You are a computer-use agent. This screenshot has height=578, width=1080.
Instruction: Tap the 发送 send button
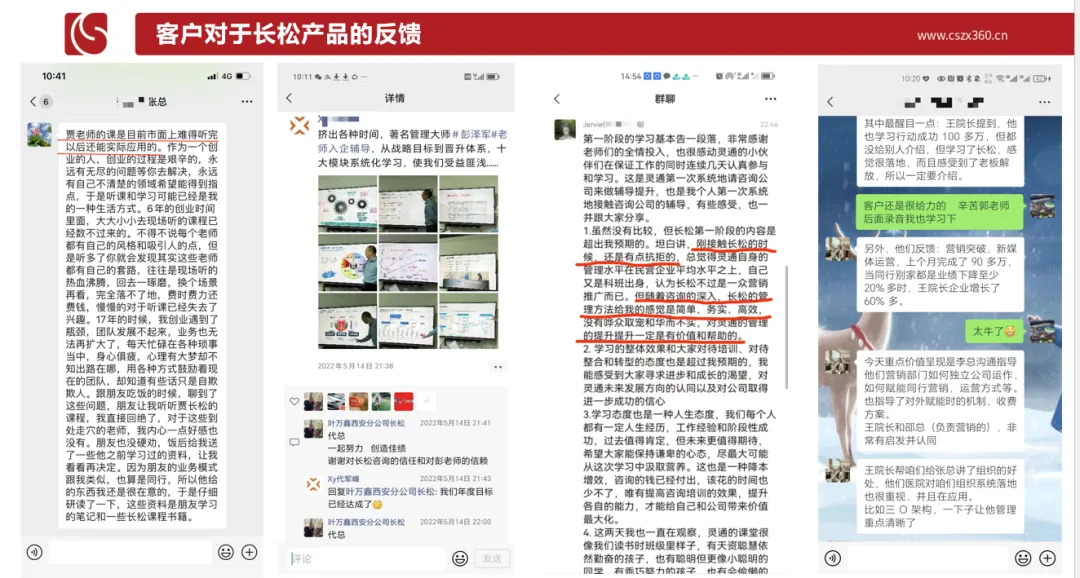click(492, 558)
